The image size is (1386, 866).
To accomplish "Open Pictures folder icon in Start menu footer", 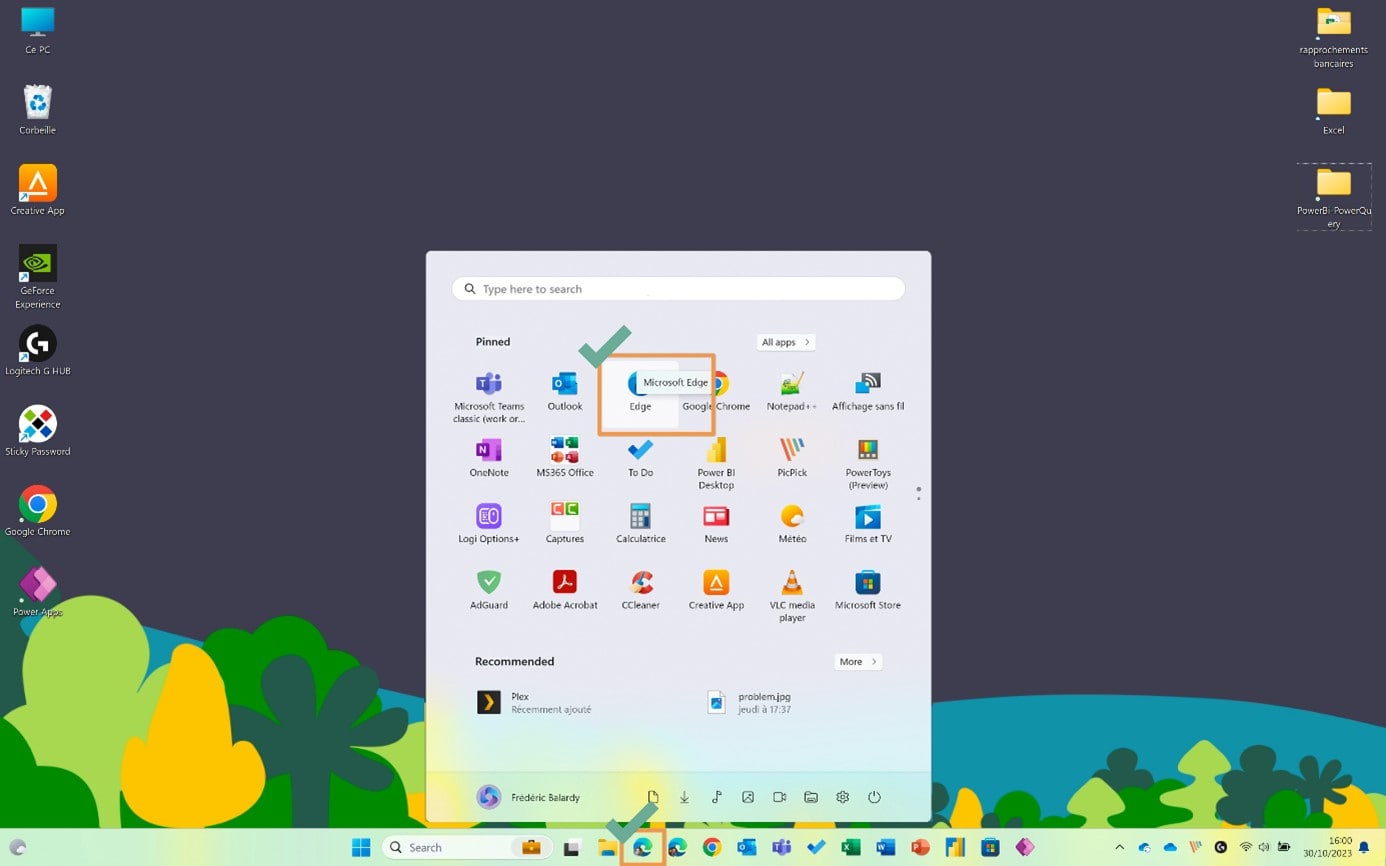I will 748,797.
